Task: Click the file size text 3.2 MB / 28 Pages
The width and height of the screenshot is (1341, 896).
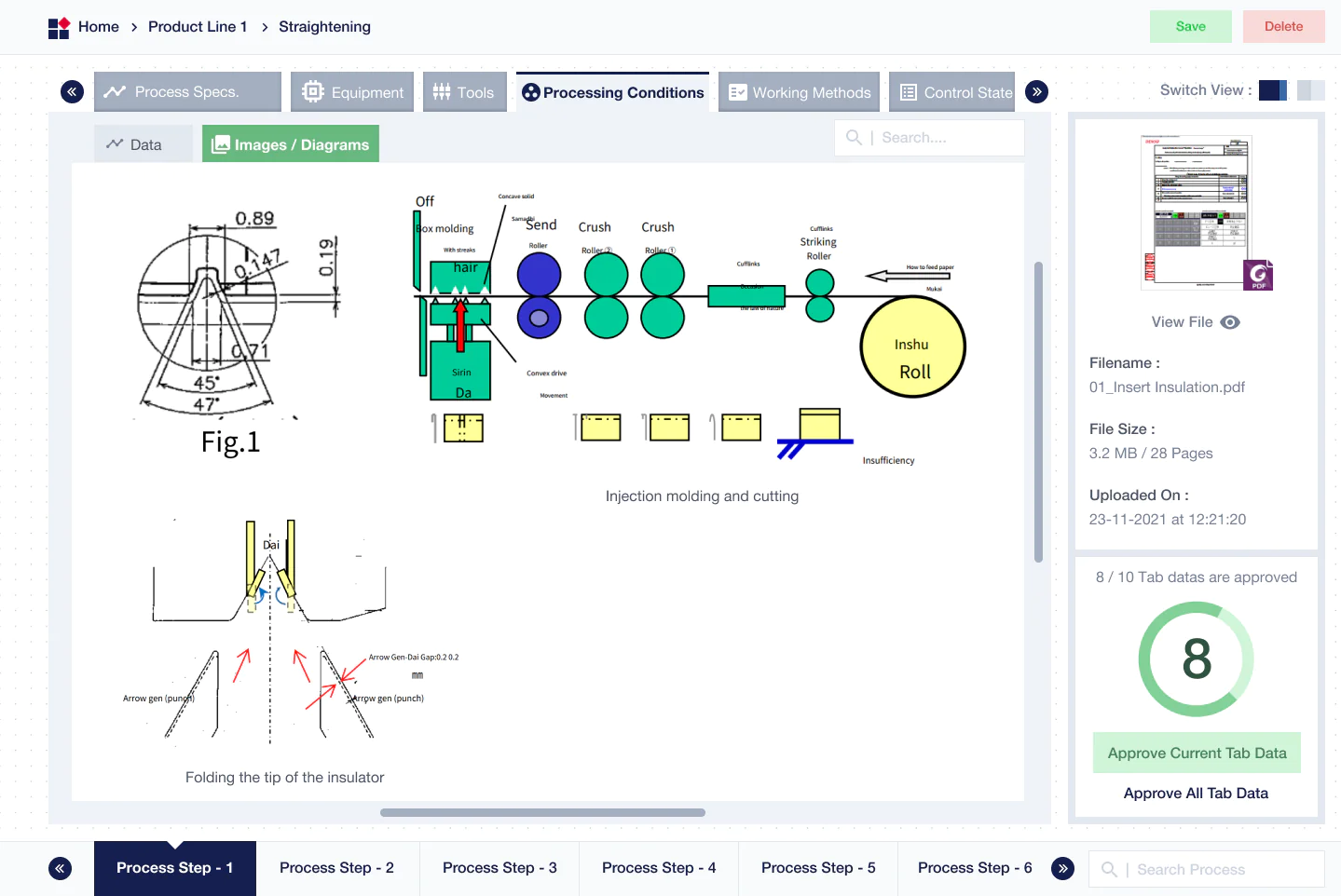Action: click(1151, 454)
